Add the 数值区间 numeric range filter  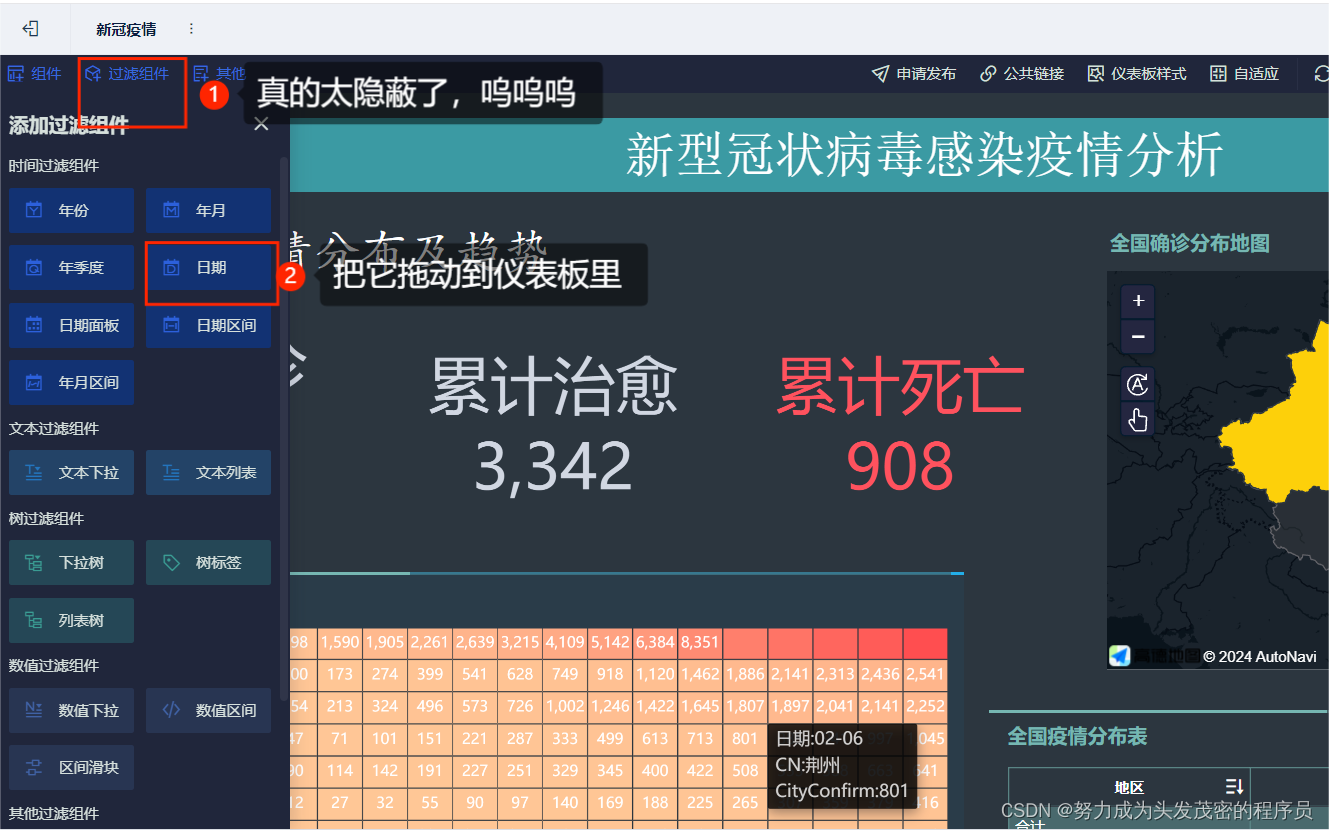tap(208, 710)
